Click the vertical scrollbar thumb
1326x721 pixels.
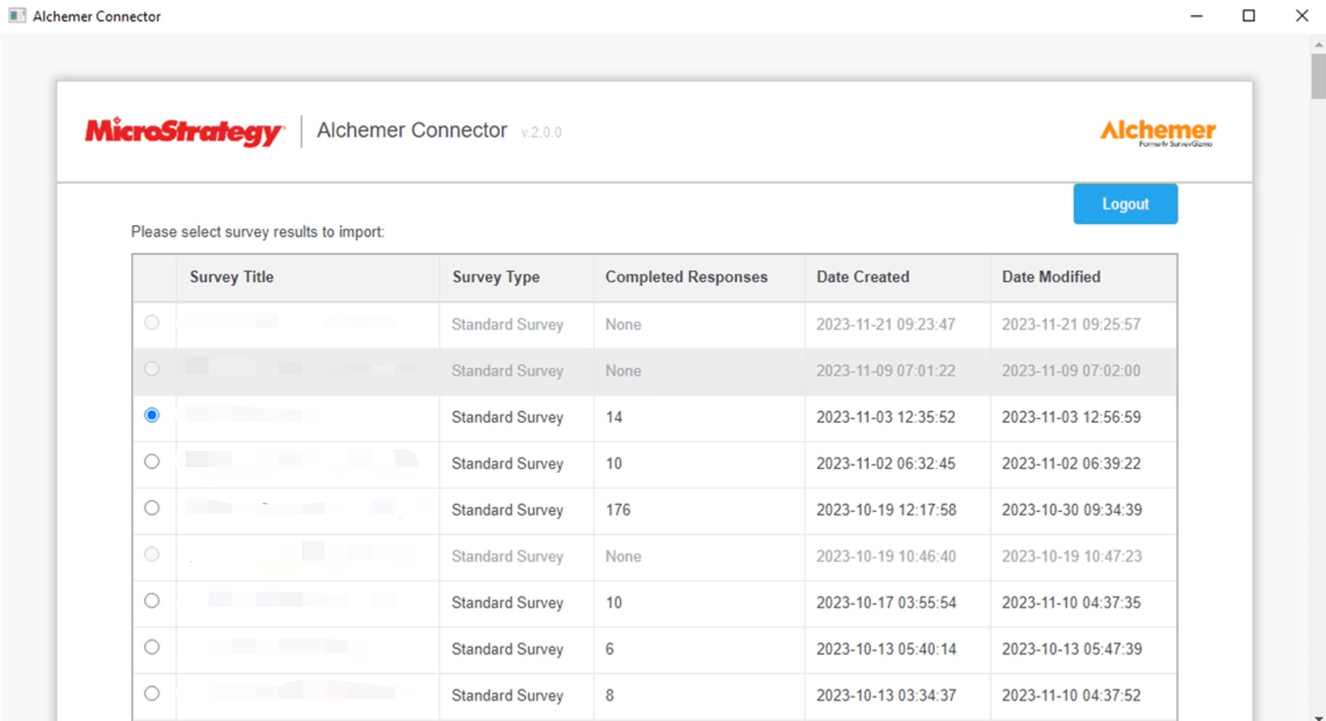pyautogui.click(x=1318, y=75)
